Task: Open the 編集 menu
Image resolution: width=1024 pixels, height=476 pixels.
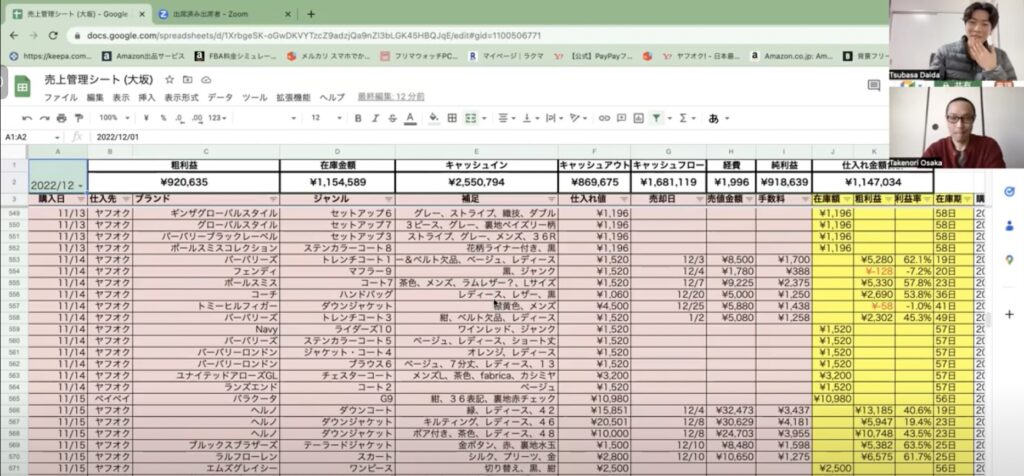Action: point(95,97)
